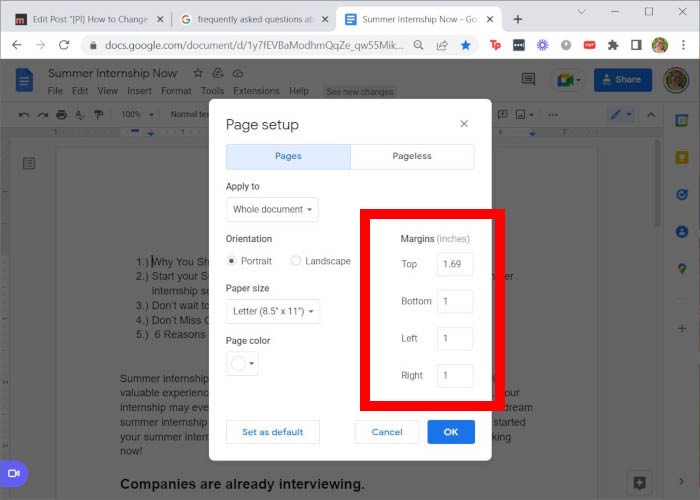Open the three-dot More toolbar options
Viewport: 700px width, 500px height.
coord(553,115)
